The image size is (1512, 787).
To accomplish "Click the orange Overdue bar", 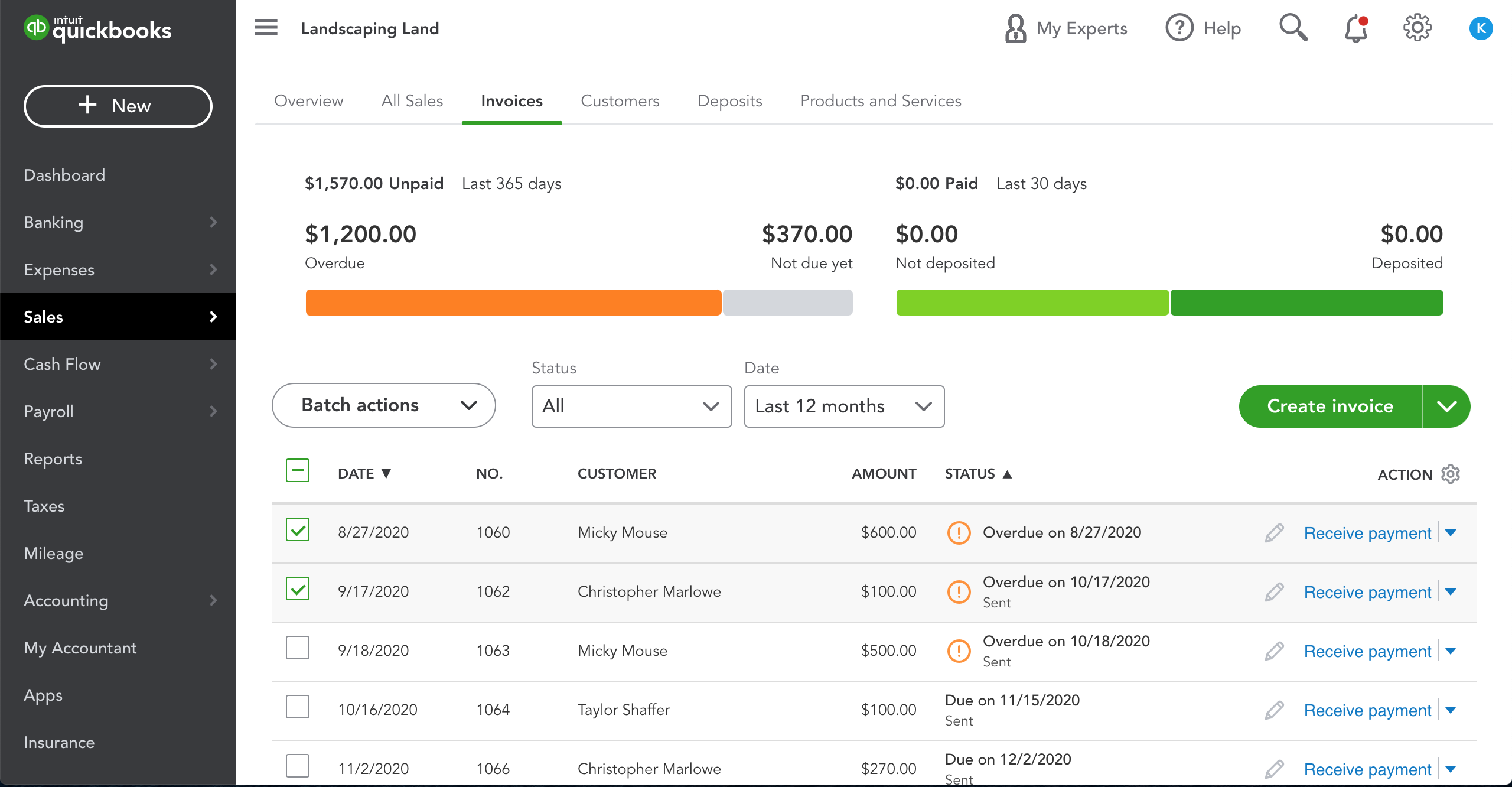I will [513, 303].
